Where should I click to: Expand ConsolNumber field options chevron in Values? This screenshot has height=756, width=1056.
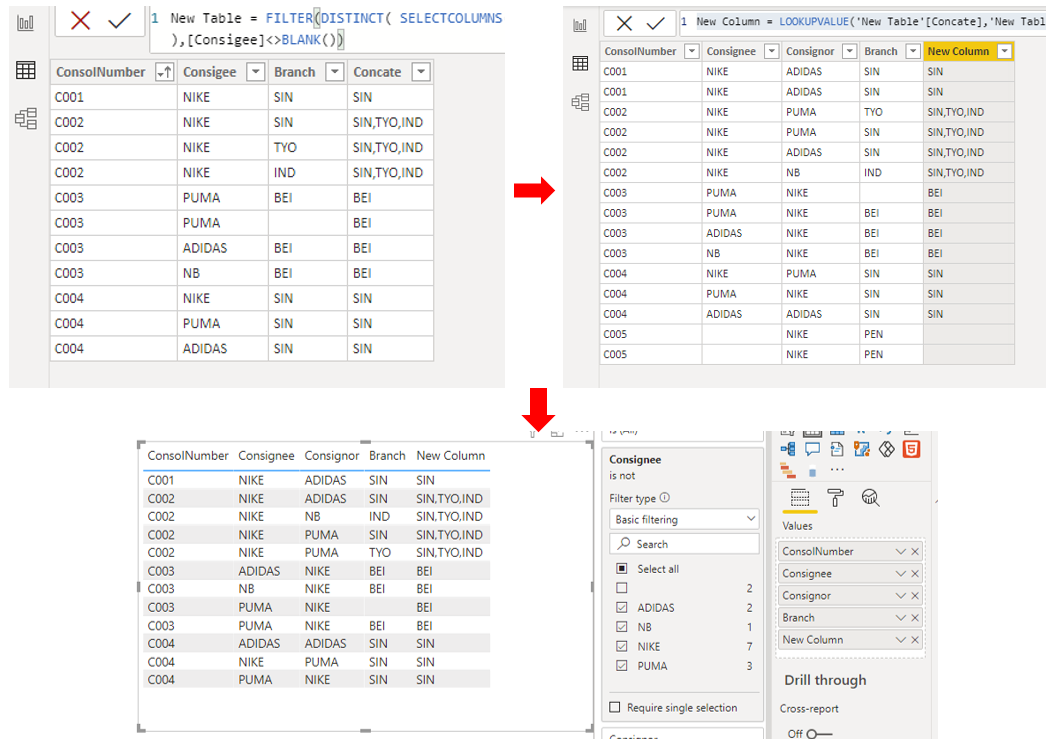pos(900,551)
